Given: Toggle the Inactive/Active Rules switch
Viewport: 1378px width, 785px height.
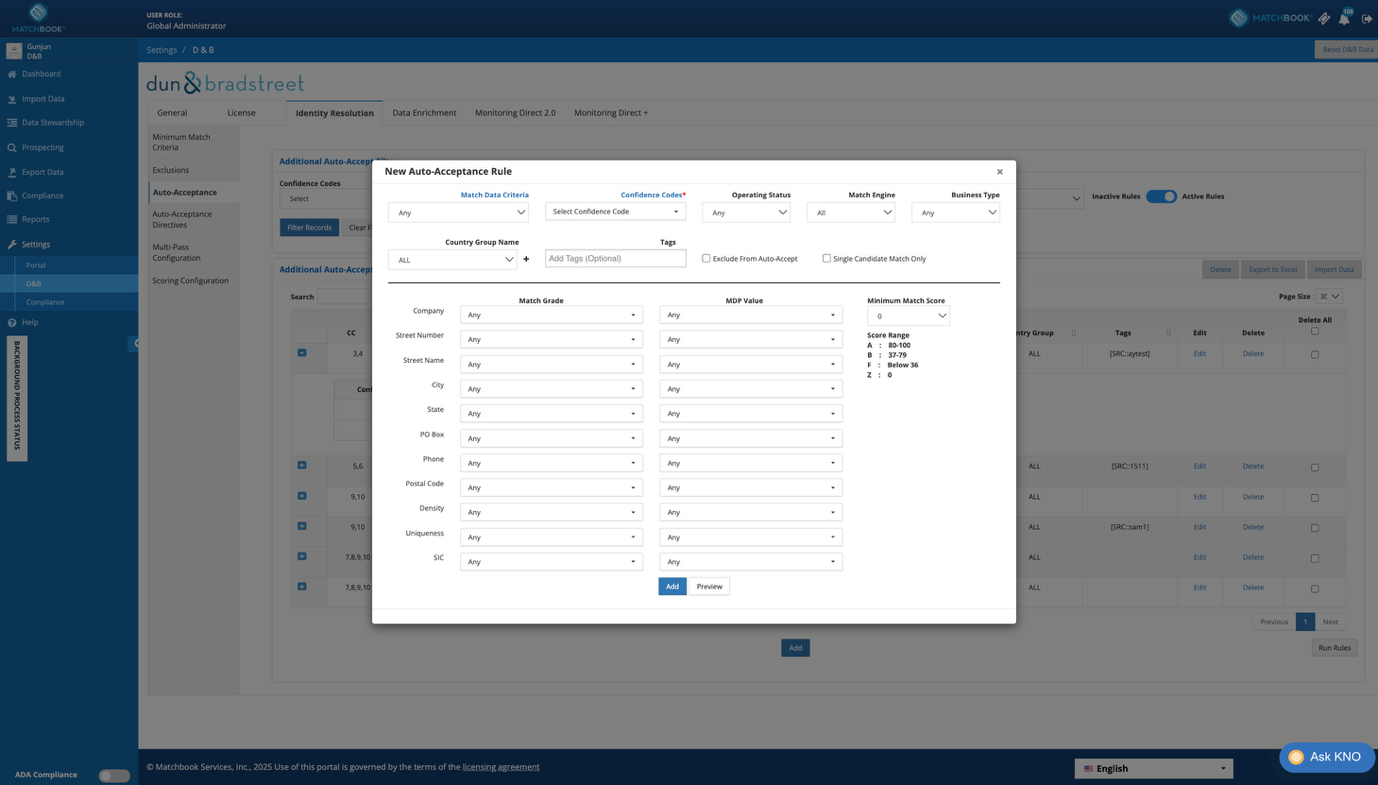Looking at the screenshot, I should point(1161,196).
